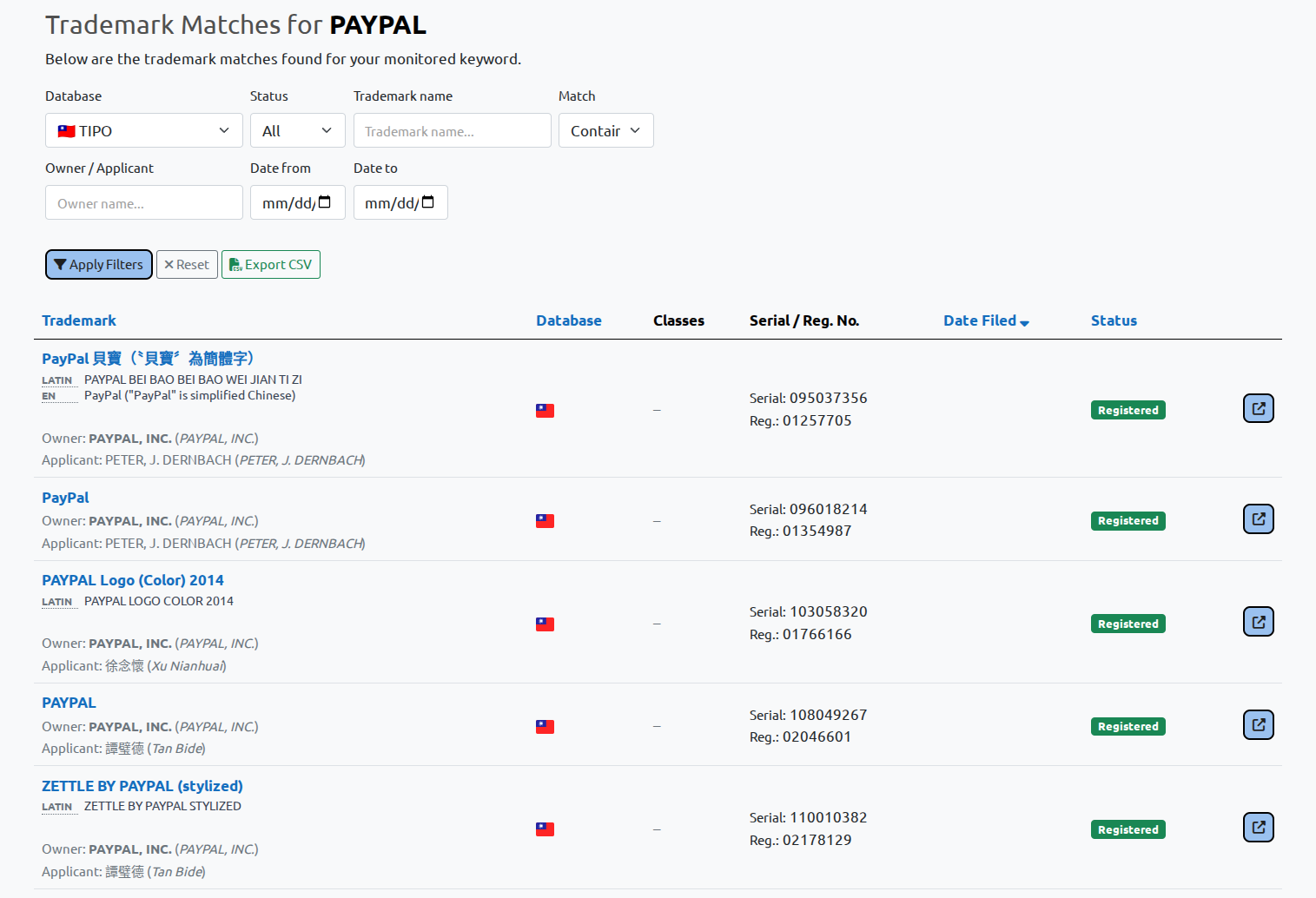Click Serial / Reg. No. column header
This screenshot has height=898, width=1316.
(x=804, y=320)
